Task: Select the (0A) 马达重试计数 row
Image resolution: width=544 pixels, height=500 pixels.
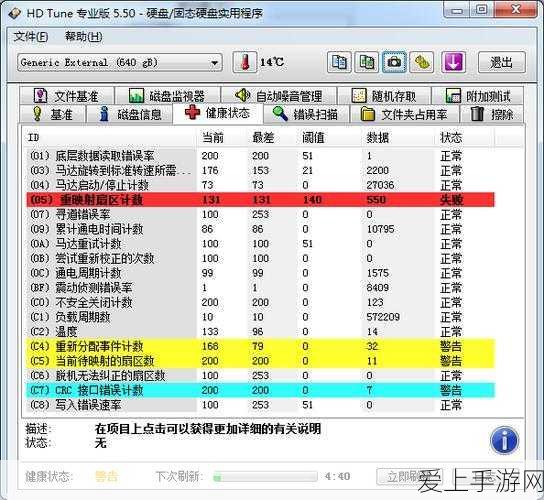Action: pos(261,244)
